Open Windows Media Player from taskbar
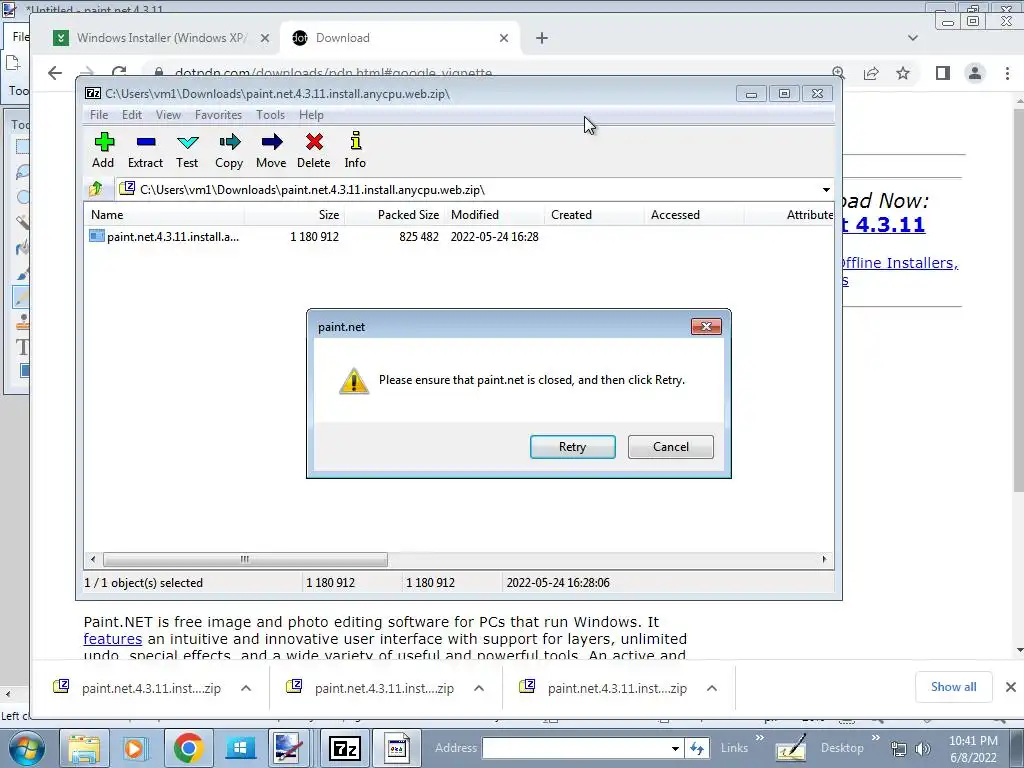 [x=135, y=748]
